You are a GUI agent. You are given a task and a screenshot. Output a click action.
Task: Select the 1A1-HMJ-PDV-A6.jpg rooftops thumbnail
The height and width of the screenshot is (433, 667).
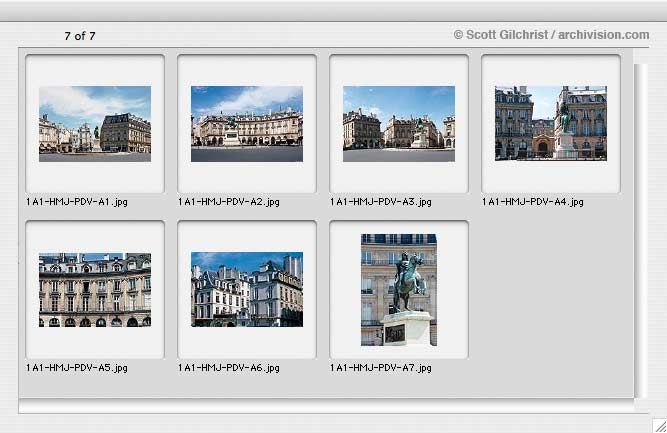pos(247,289)
